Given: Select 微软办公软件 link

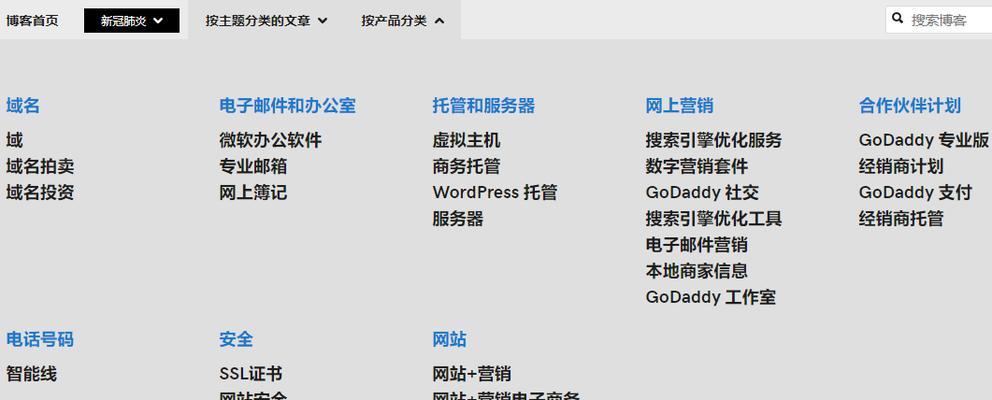Looking at the screenshot, I should pyautogui.click(x=270, y=140).
